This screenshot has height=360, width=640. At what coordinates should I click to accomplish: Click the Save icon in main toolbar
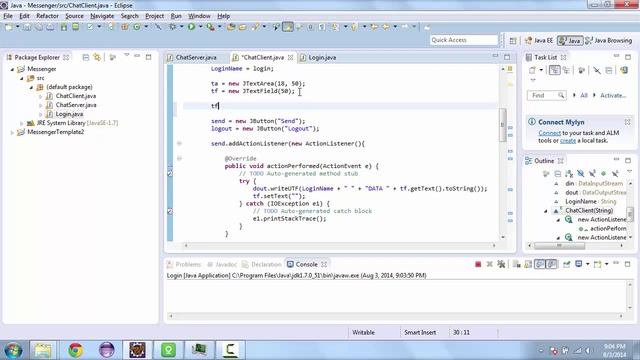pos(27,27)
